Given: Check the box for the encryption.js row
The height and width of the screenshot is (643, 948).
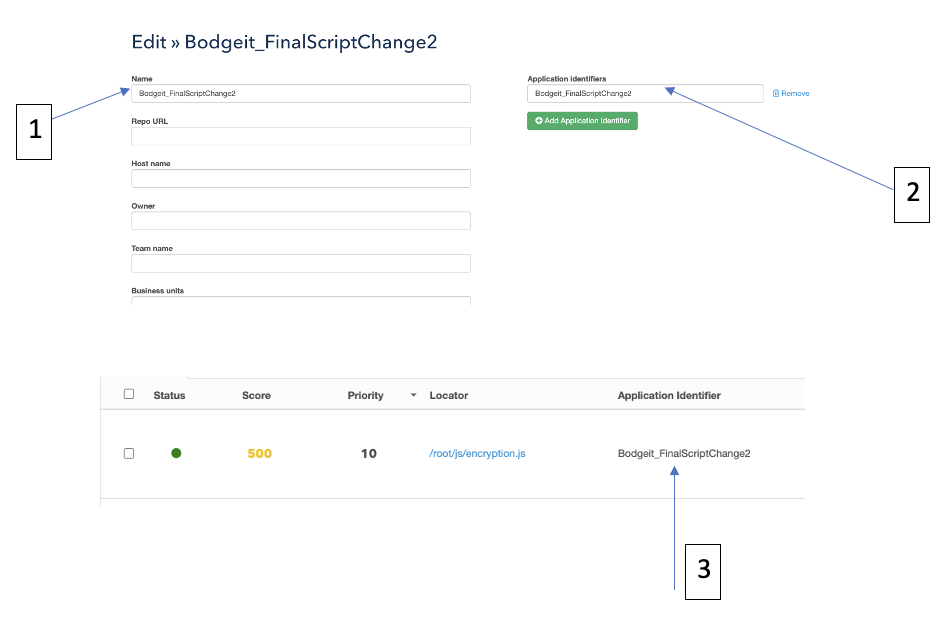Looking at the screenshot, I should click(x=129, y=453).
